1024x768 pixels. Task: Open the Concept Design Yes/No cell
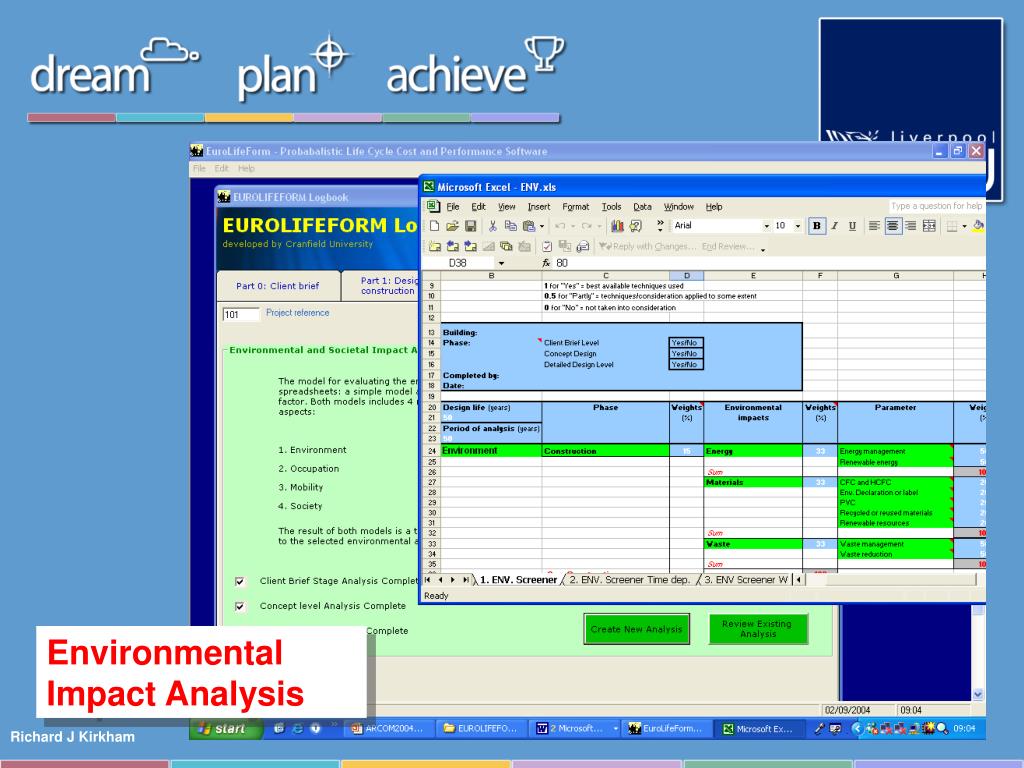686,353
